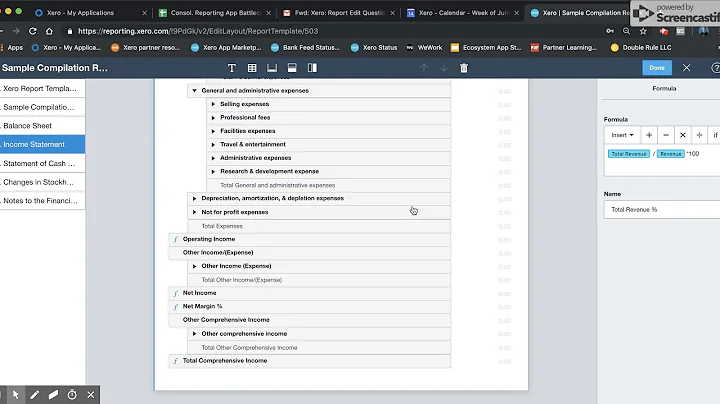The width and height of the screenshot is (720, 404).
Task: Insert a schedule table from toolbar
Action: [252, 68]
